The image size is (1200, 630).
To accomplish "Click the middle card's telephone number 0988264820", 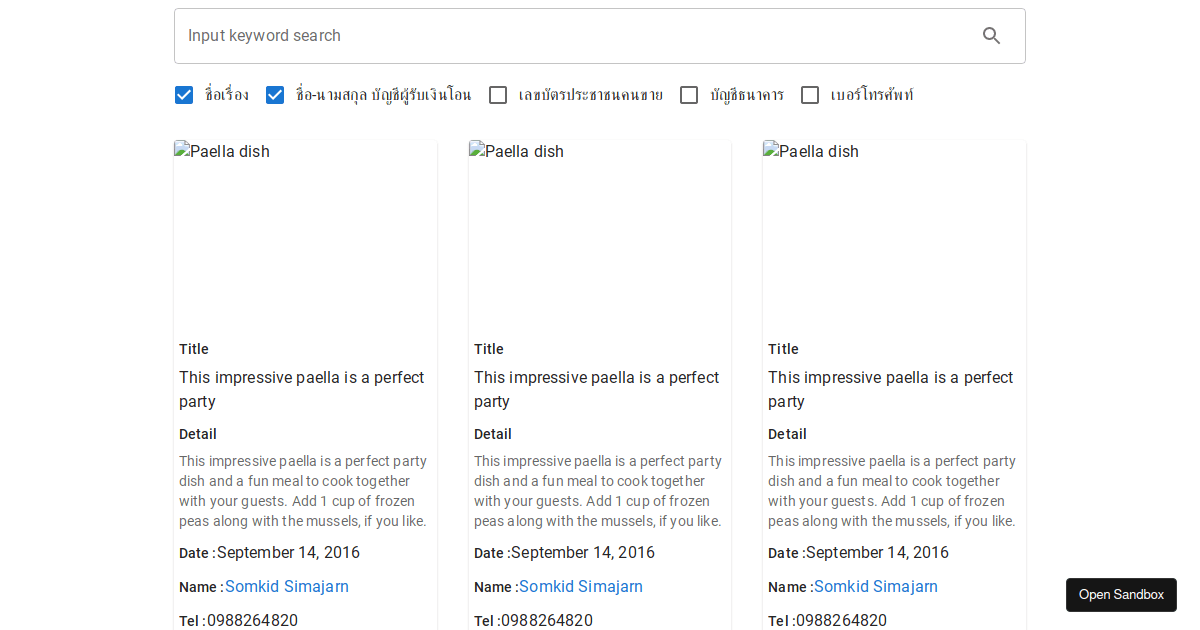I will 547,621.
